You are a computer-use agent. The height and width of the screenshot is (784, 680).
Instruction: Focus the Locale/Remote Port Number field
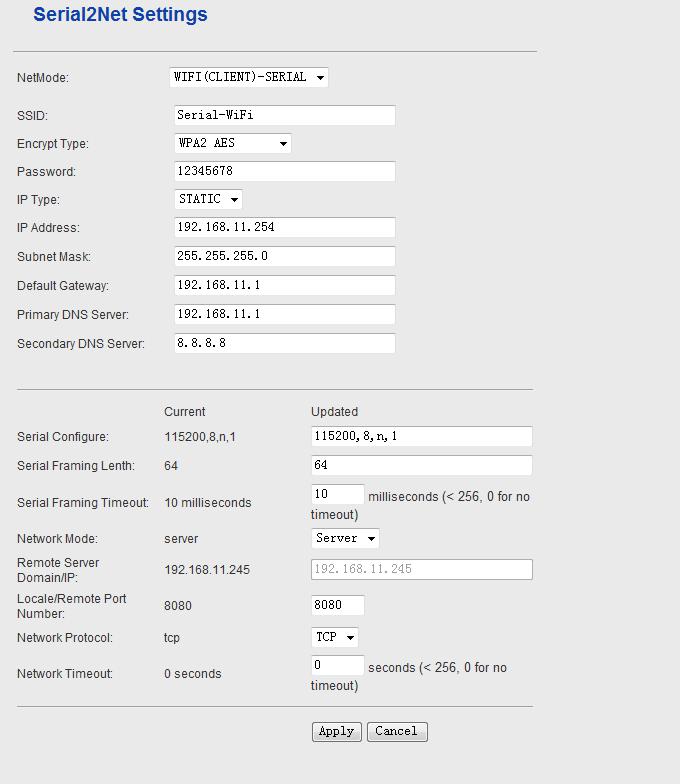coord(337,606)
